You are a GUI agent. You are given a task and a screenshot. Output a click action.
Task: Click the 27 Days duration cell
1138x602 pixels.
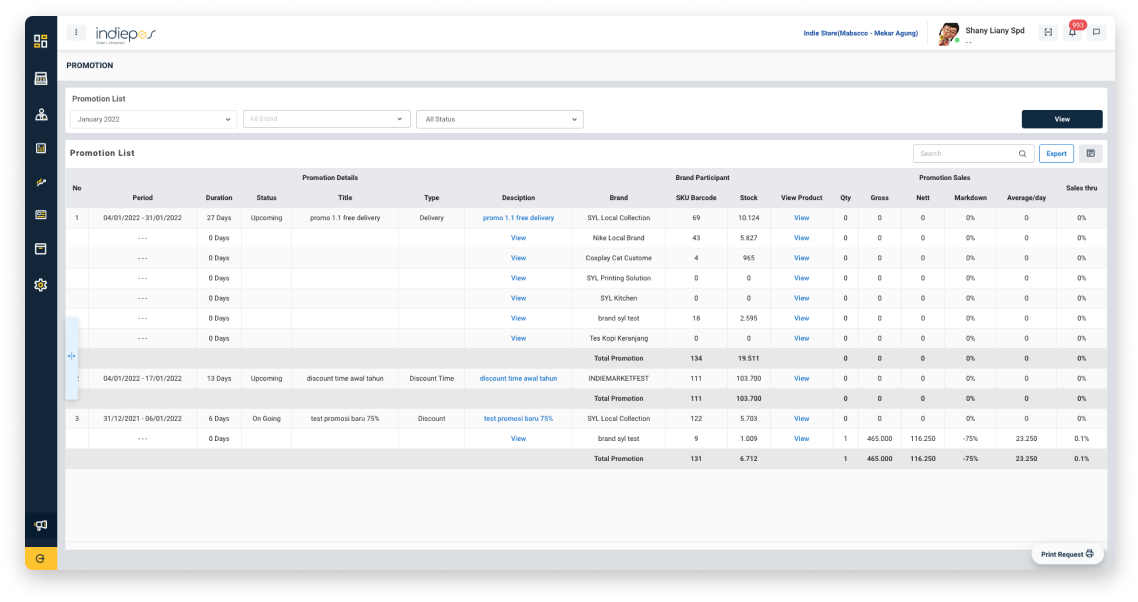coord(218,218)
